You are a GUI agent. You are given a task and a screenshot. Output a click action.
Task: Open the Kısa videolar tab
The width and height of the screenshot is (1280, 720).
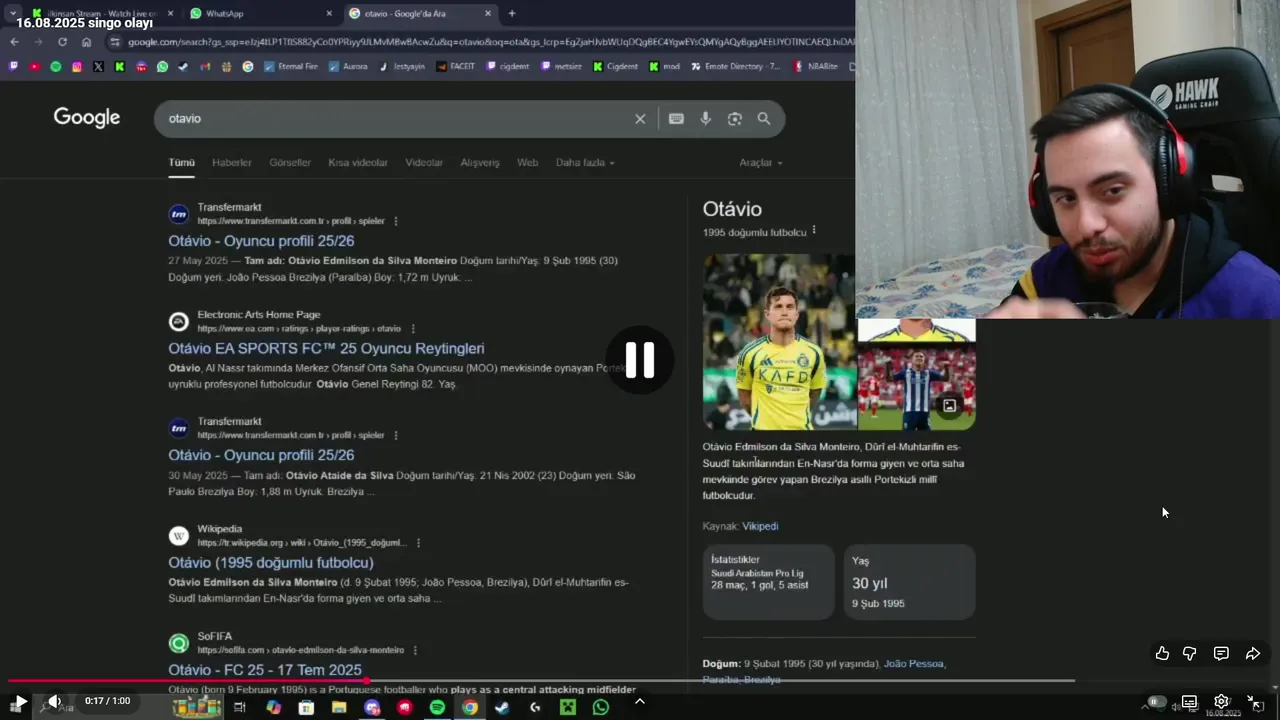tap(358, 162)
